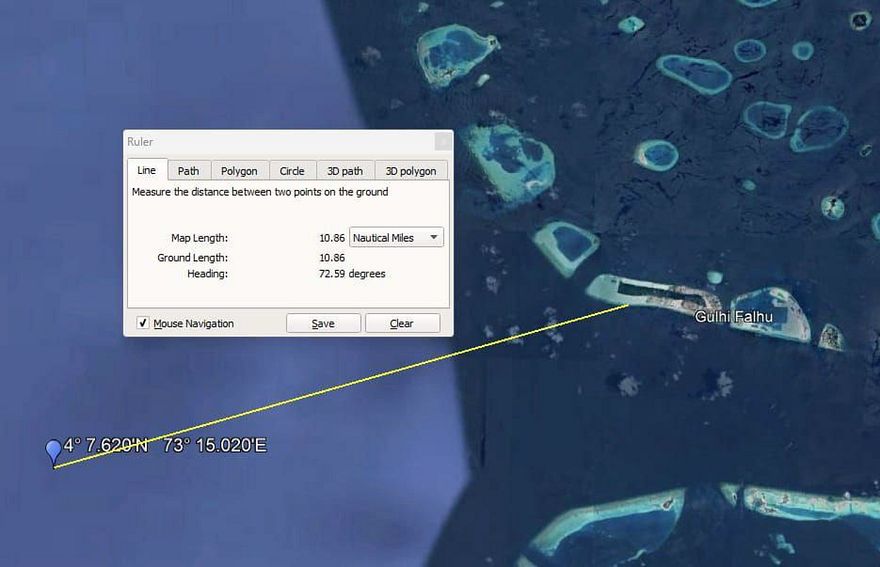The width and height of the screenshot is (880, 567).
Task: Click the Map Length value 10.86
Action: pyautogui.click(x=332, y=238)
